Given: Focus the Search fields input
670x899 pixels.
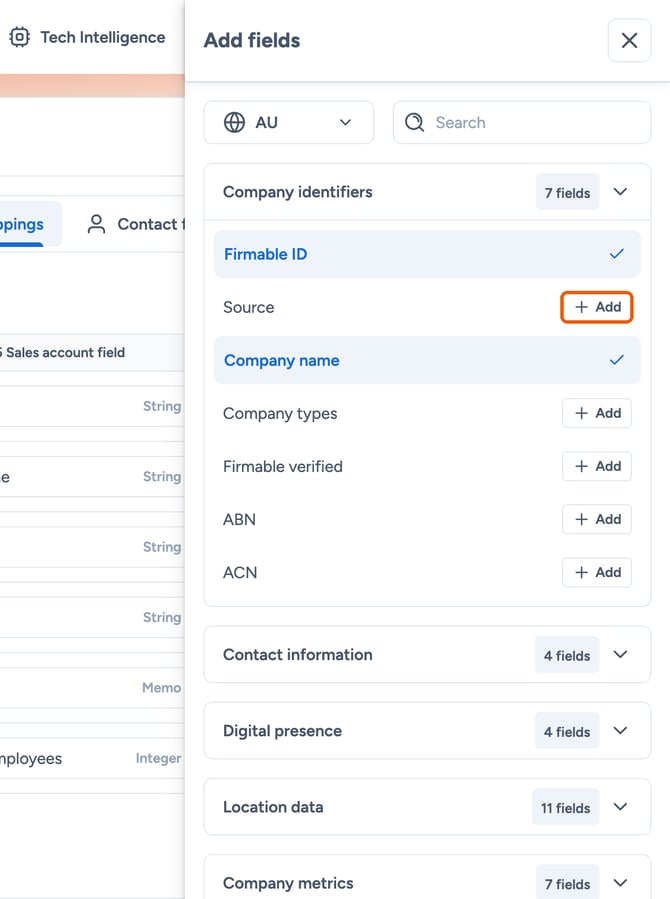Looking at the screenshot, I should (x=522, y=122).
